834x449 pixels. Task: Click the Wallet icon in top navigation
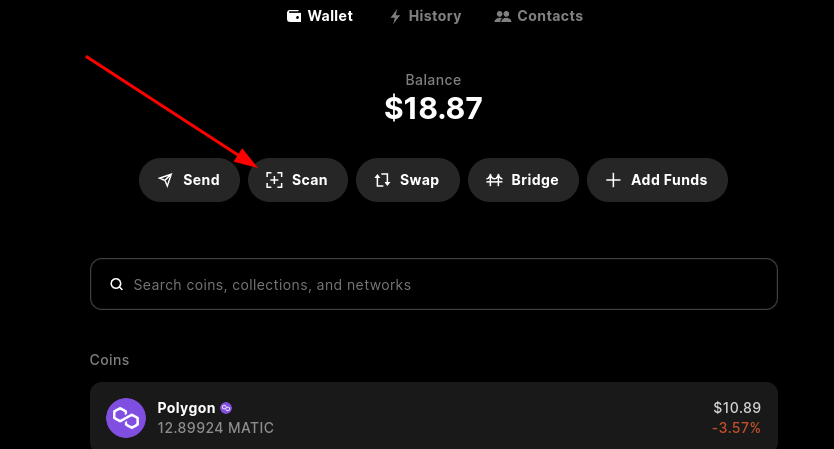[x=294, y=16]
